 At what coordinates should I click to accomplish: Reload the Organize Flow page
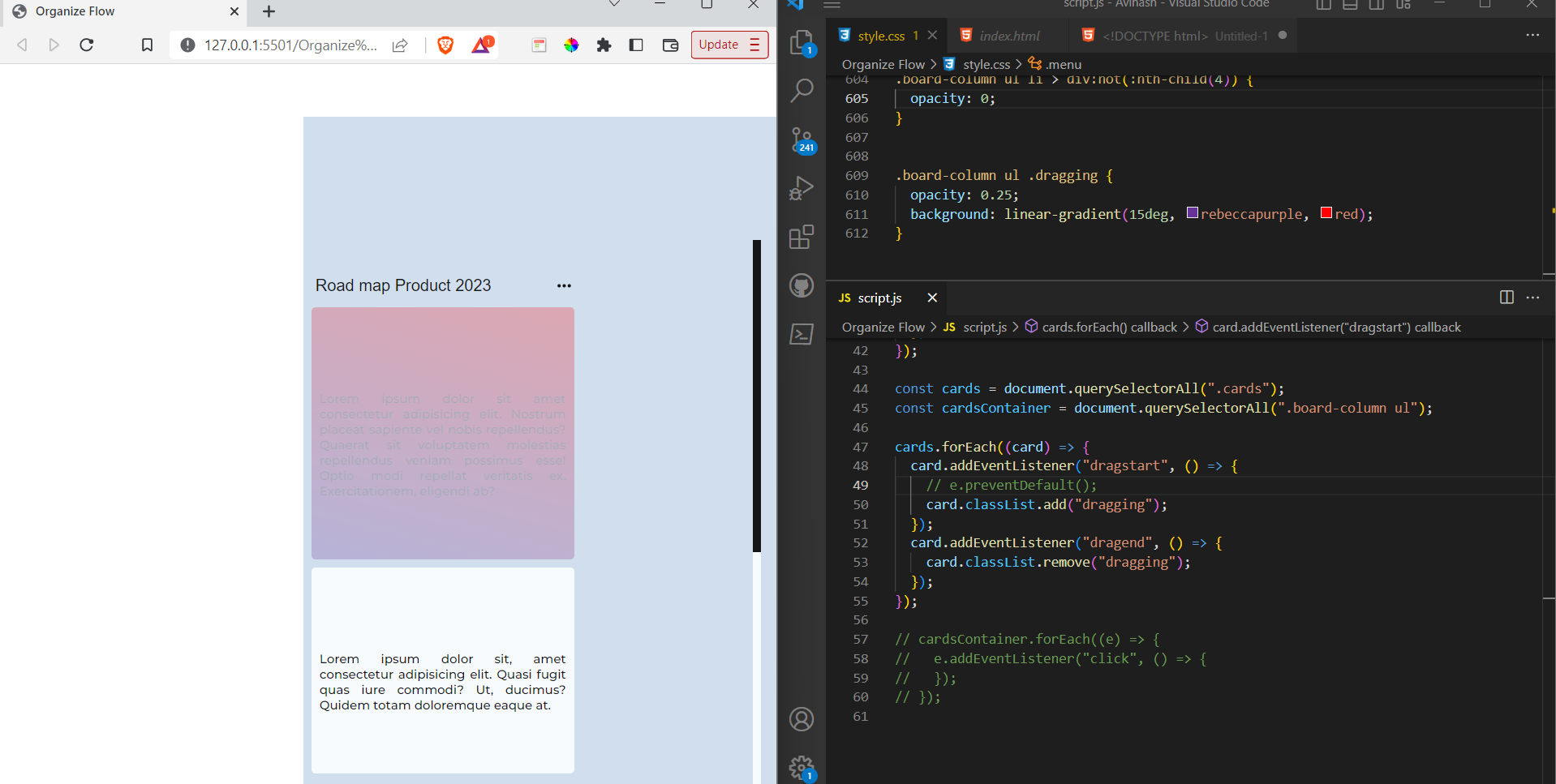(x=87, y=45)
